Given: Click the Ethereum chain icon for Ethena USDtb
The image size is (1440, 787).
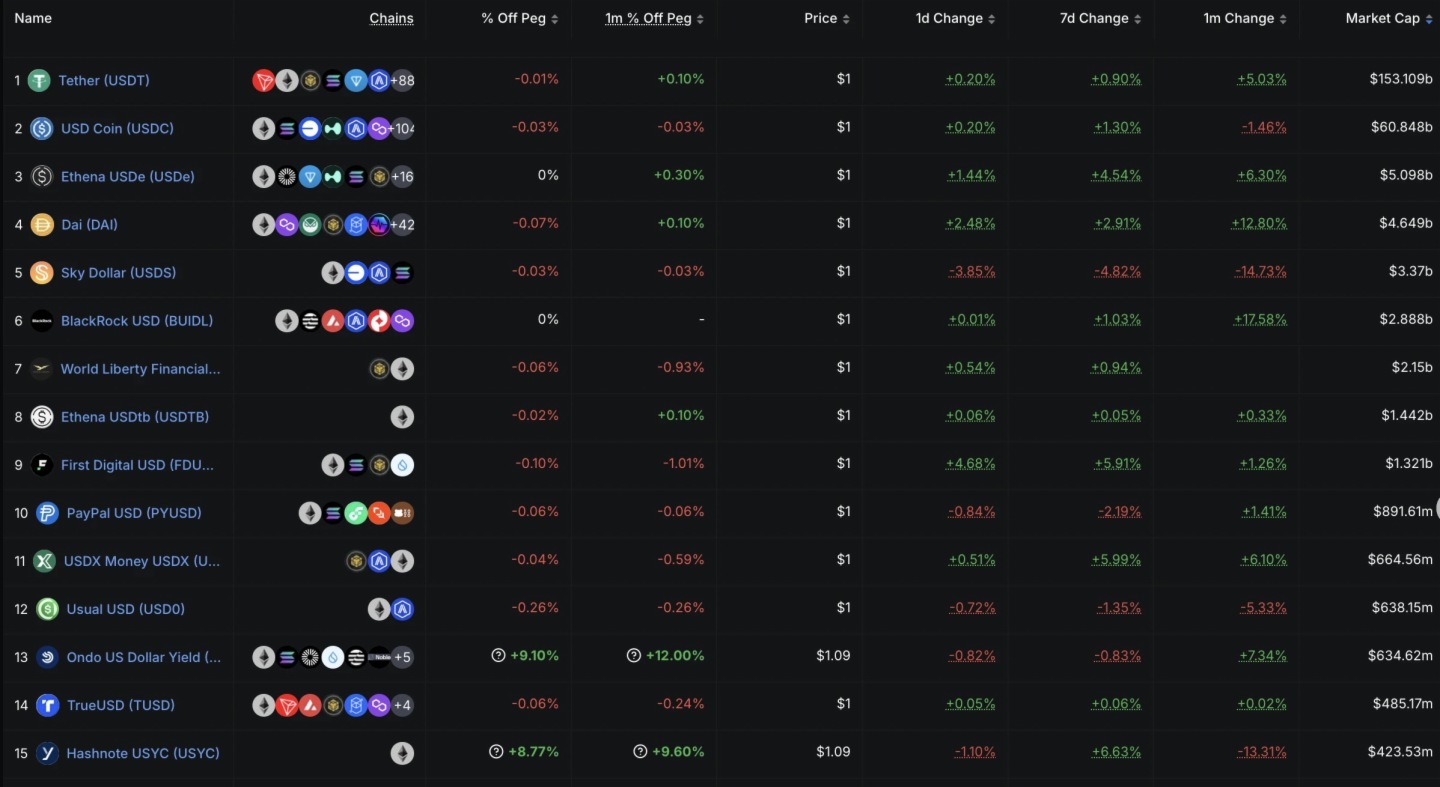Looking at the screenshot, I should coord(402,417).
